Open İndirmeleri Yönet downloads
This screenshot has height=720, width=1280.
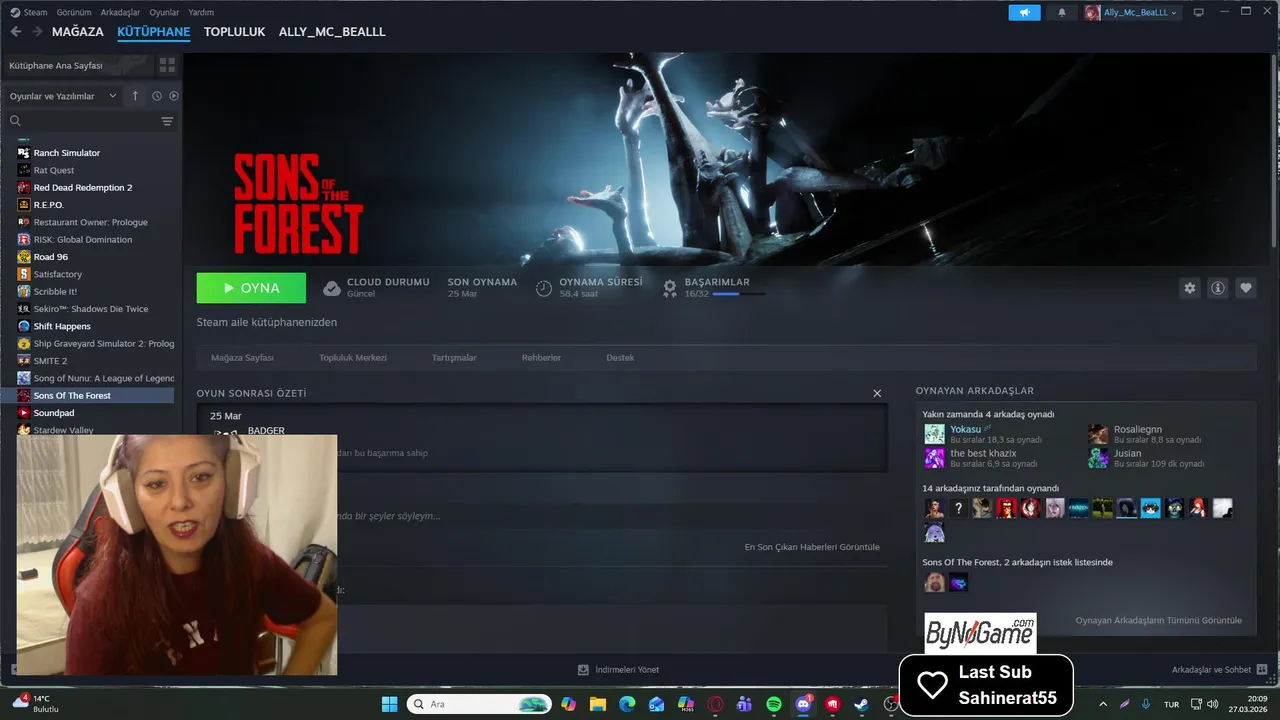[618, 670]
